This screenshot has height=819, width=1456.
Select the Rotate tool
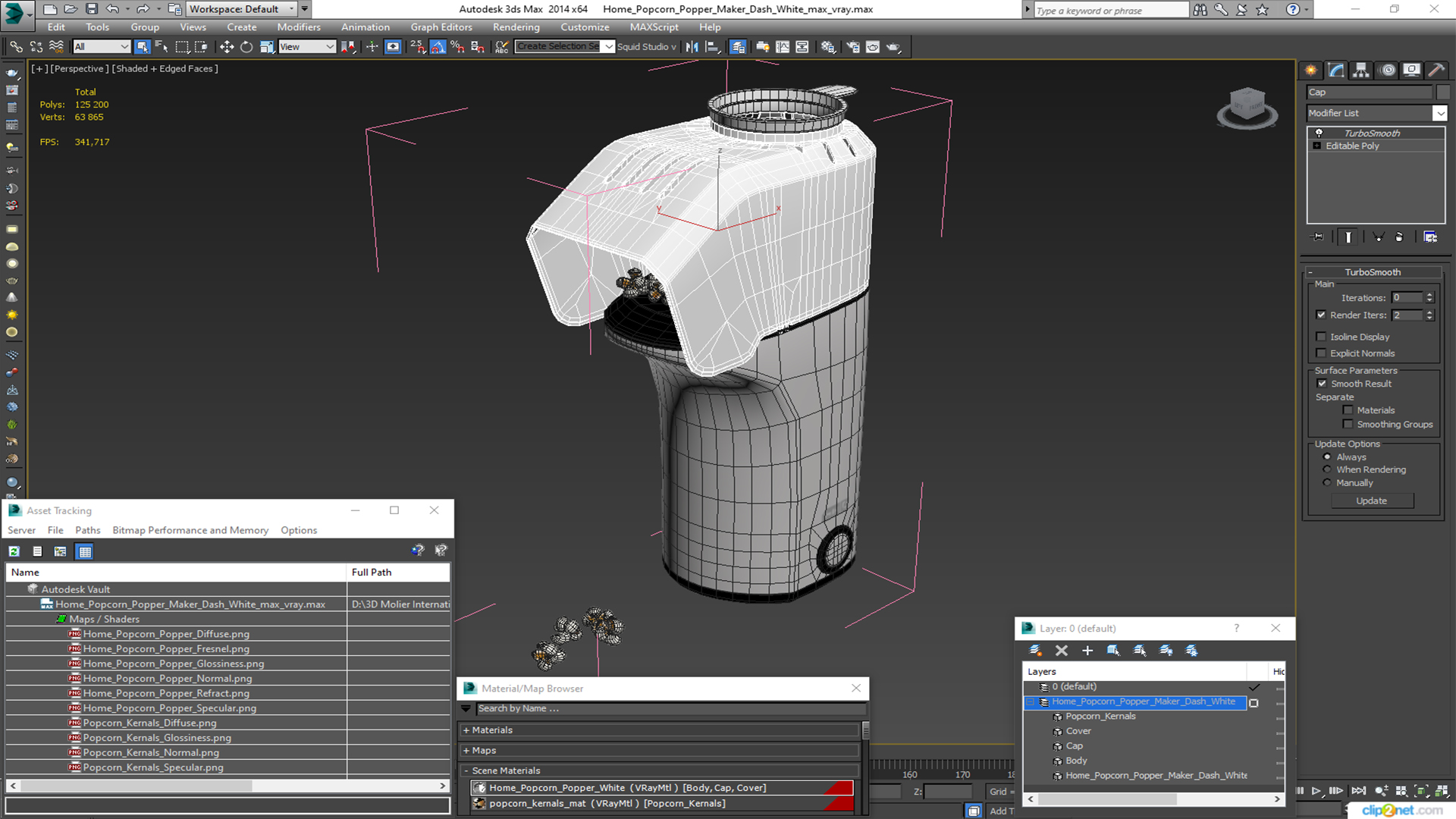[246, 47]
